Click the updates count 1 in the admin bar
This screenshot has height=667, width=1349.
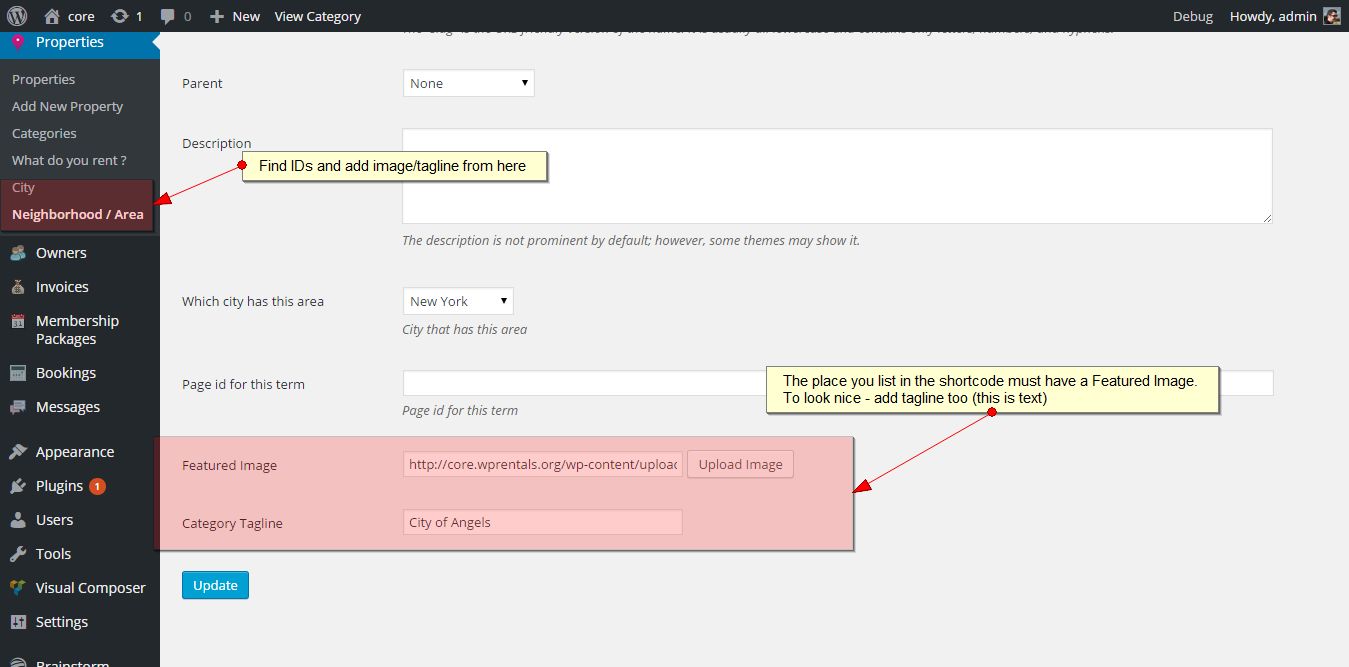139,16
